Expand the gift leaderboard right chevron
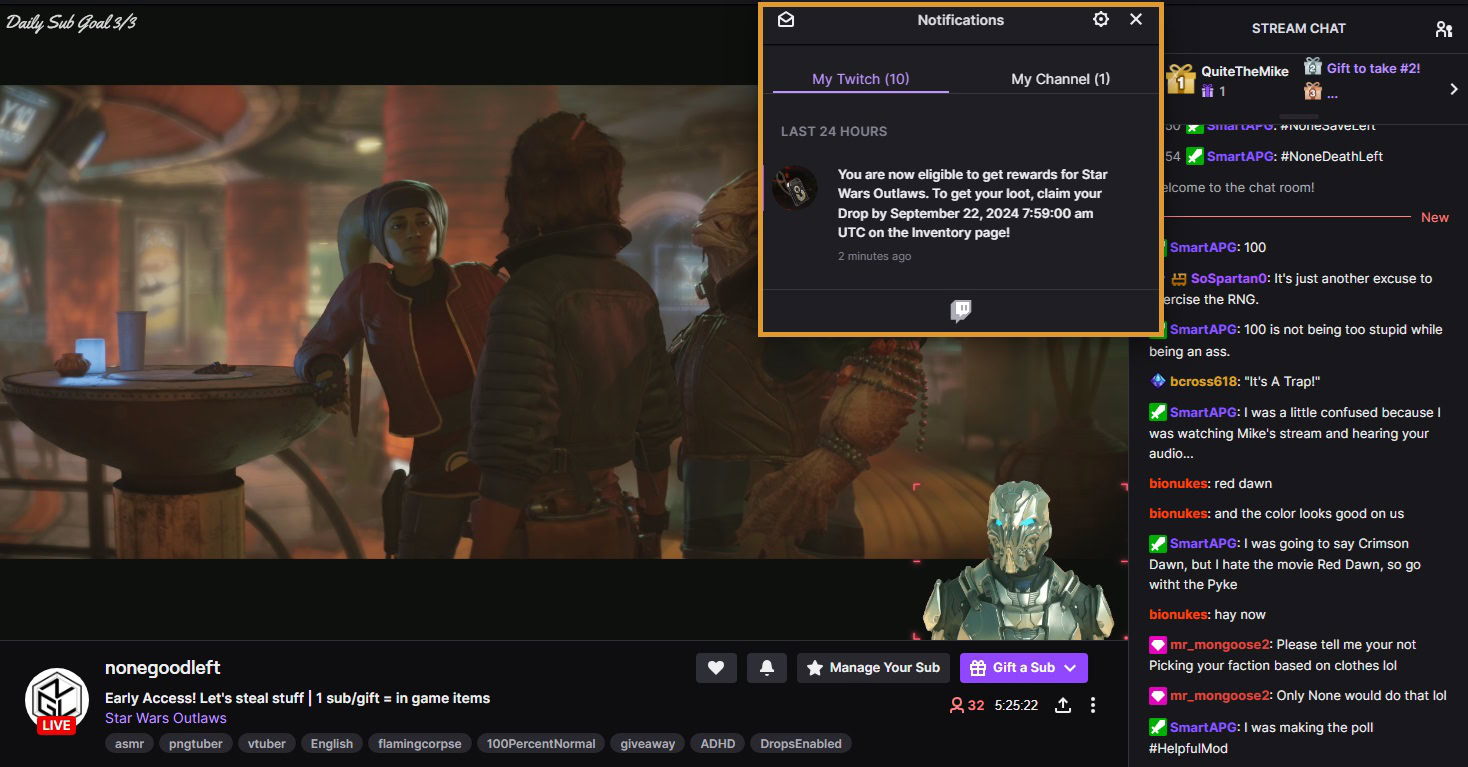 pyautogui.click(x=1454, y=89)
